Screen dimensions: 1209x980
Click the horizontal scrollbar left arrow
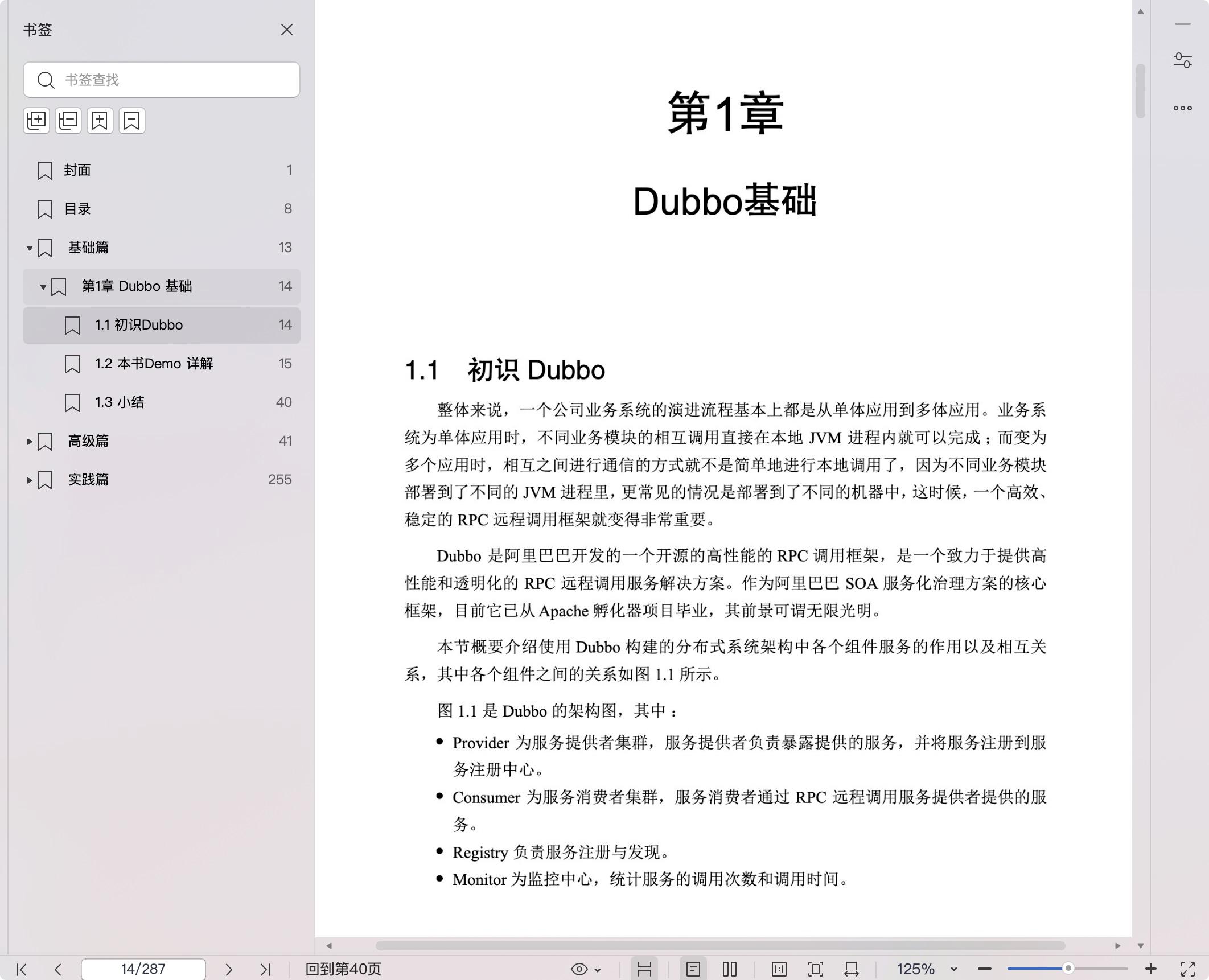tap(329, 946)
